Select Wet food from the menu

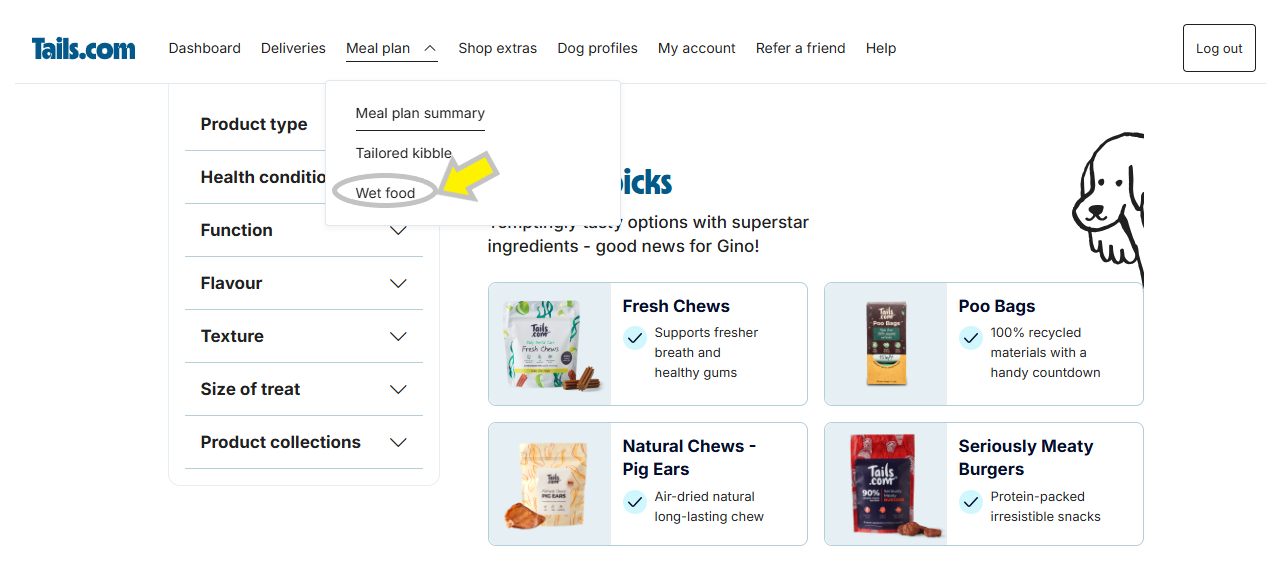click(x=385, y=193)
